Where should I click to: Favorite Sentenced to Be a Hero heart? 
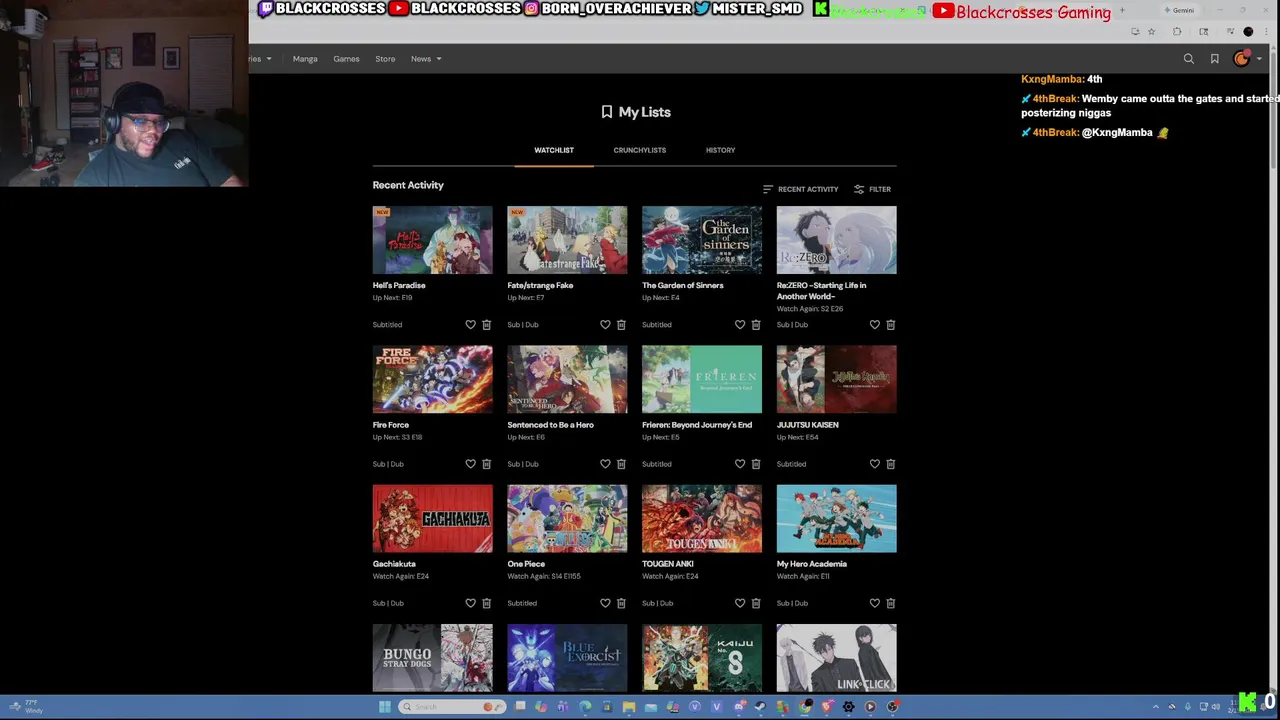(605, 464)
